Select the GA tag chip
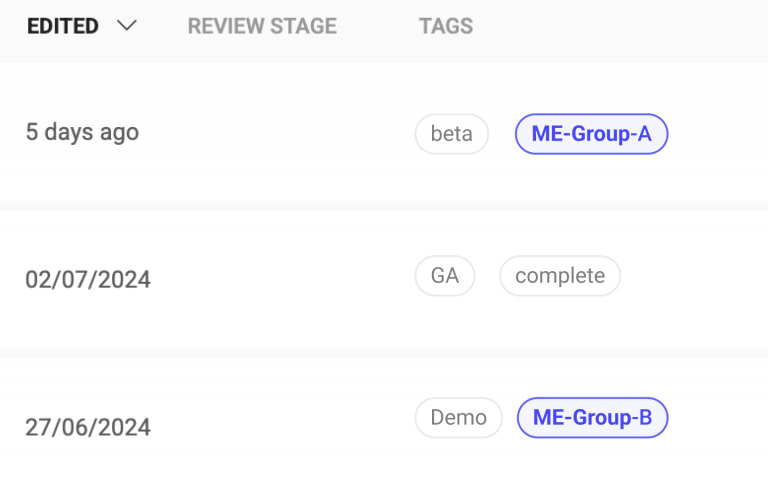This screenshot has height=481, width=768. [x=445, y=276]
